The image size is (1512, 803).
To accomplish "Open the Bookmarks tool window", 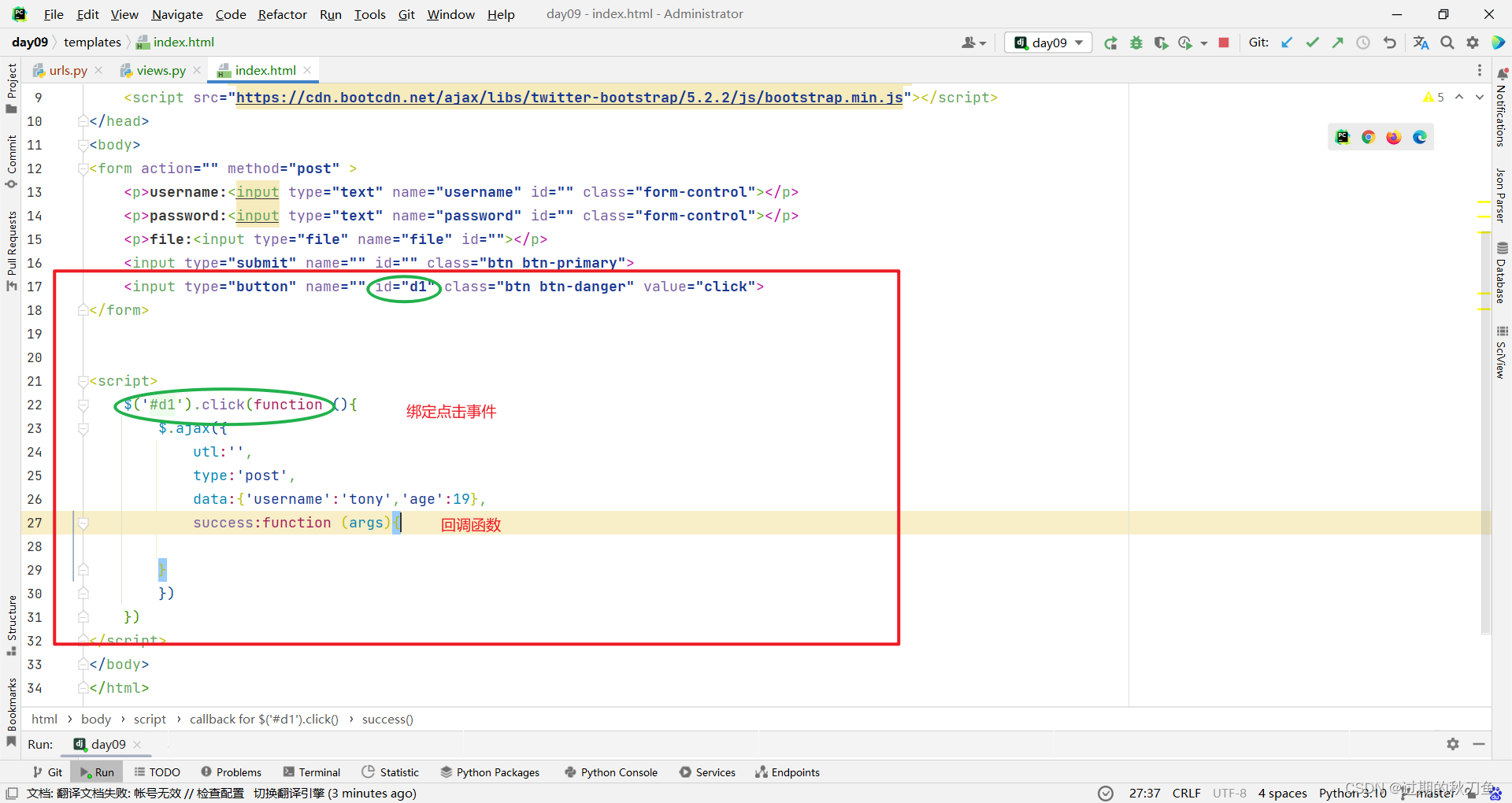I will tap(11, 712).
